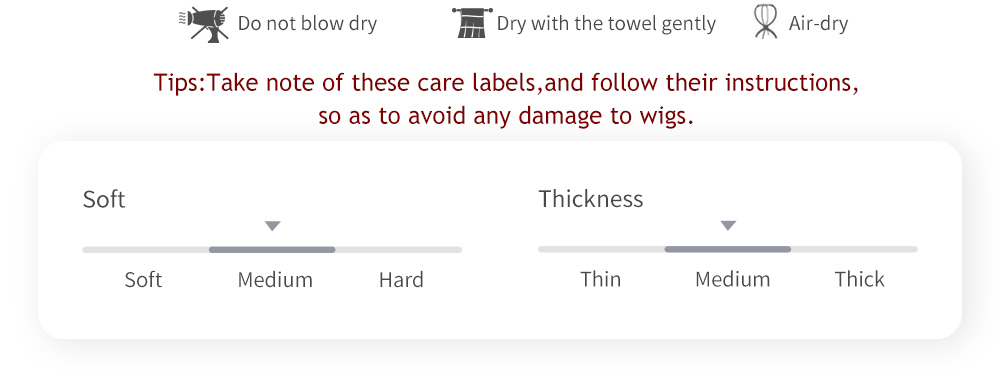Click the right light segment of the Soft slider
Image resolution: width=1000 pixels, height=378 pixels.
[x=399, y=250]
